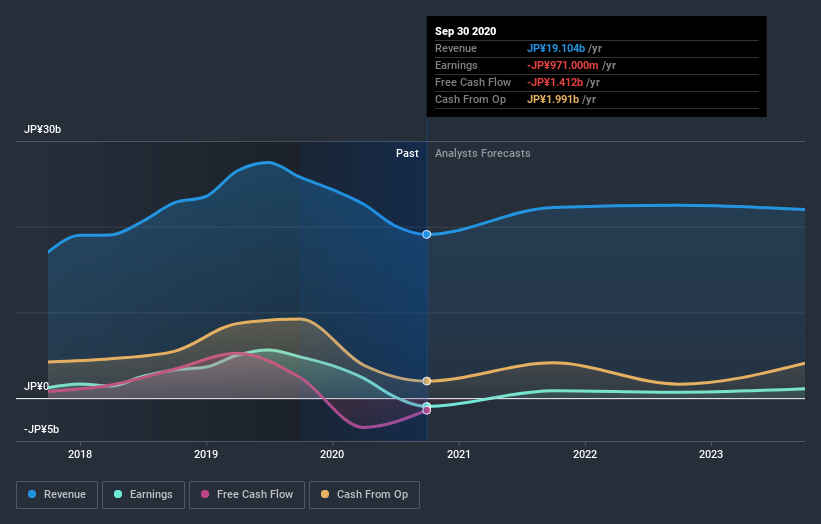
Task: Click the JP¥0 y-axis label
Action: click(36, 386)
